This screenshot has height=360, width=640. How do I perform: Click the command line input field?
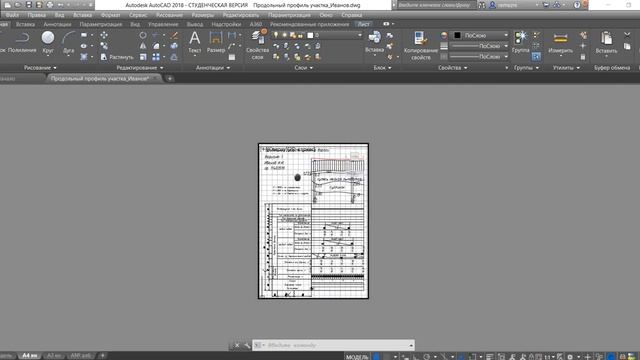coord(333,345)
